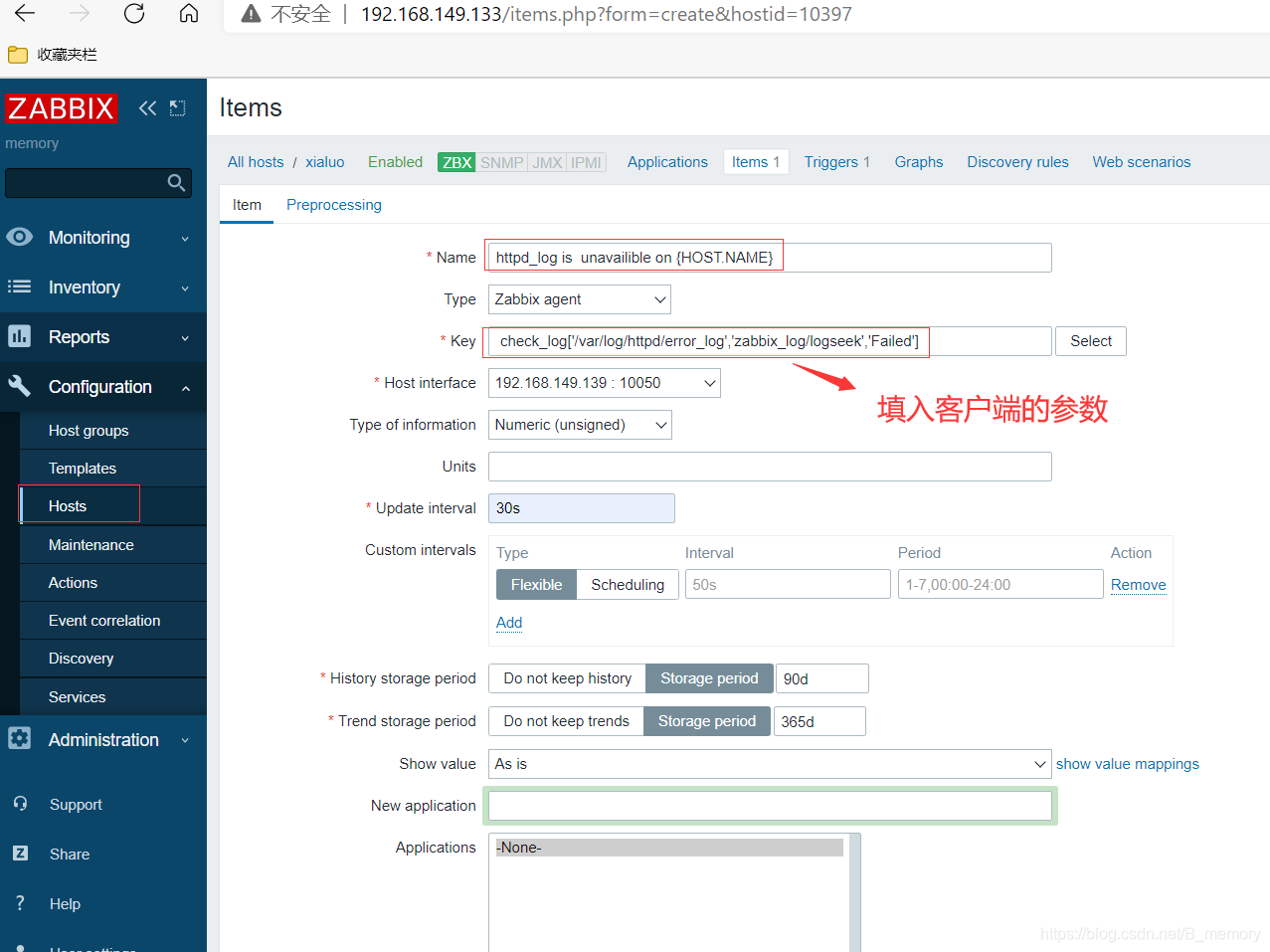
Task: Open show value mappings link
Action: [x=1128, y=764]
